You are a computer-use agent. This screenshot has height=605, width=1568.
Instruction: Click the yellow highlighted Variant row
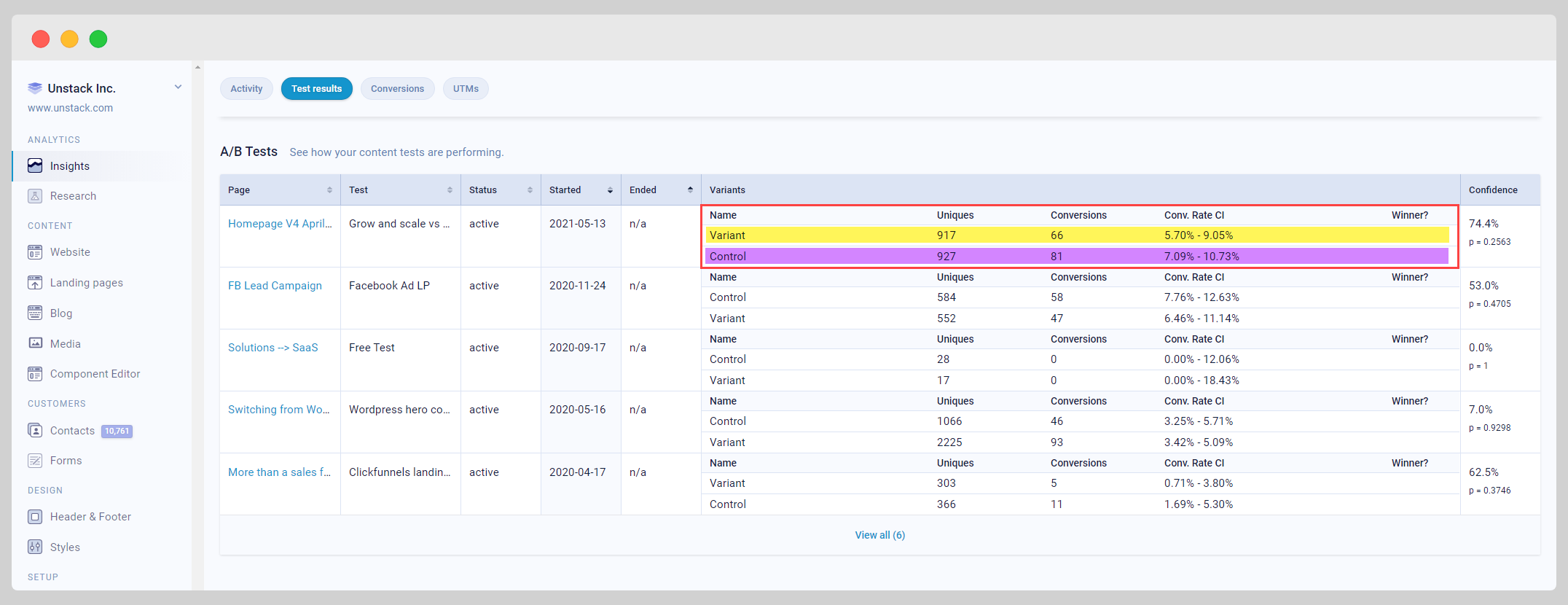pyautogui.click(x=1077, y=235)
